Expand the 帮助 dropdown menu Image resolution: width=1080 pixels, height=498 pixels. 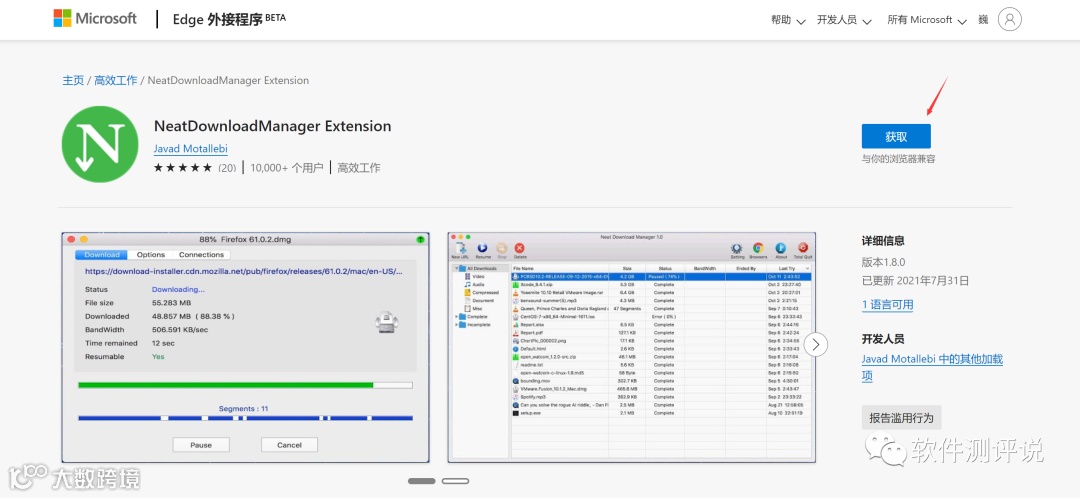point(788,20)
